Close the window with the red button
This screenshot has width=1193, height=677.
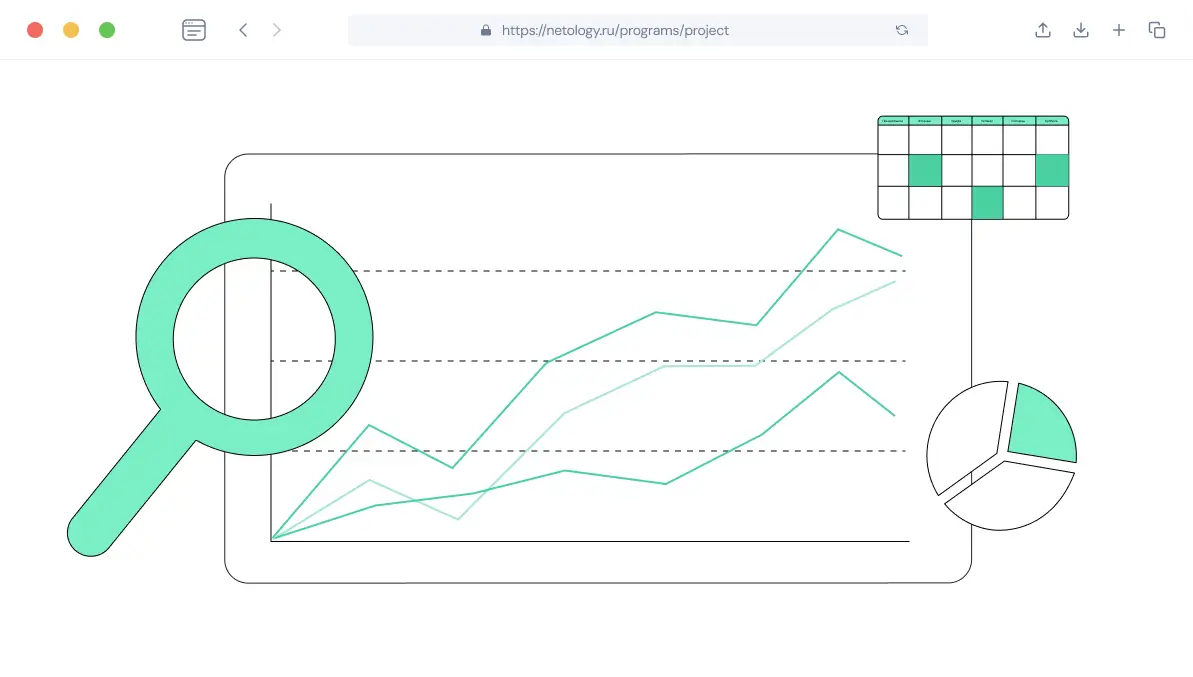coord(35,30)
